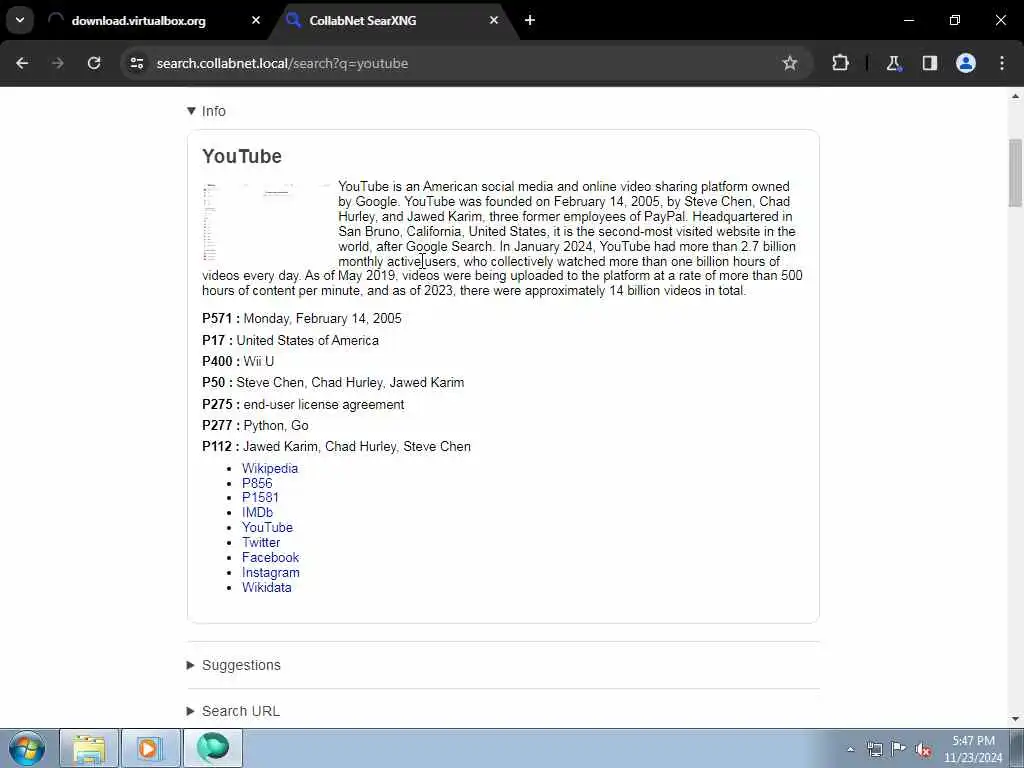Open the profile avatar menu
Viewport: 1024px width, 768px height.
click(x=966, y=63)
